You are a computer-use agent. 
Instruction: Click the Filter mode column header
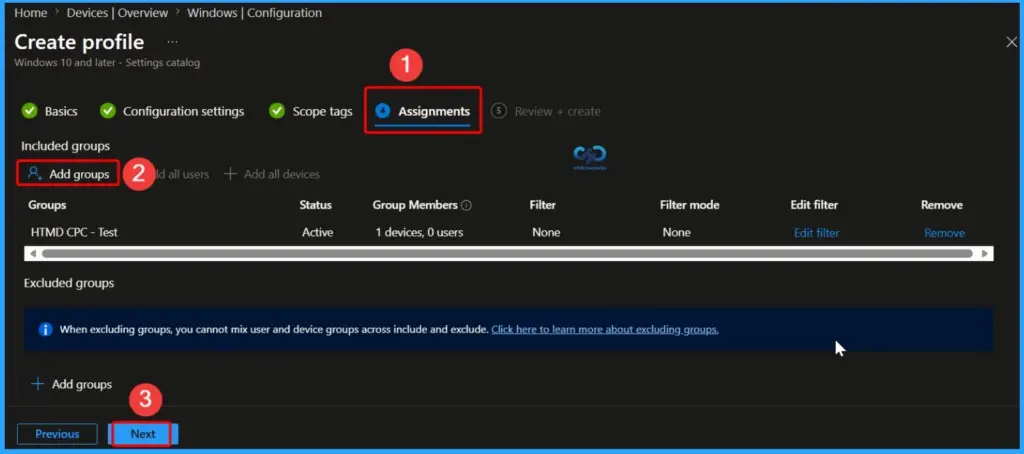690,205
